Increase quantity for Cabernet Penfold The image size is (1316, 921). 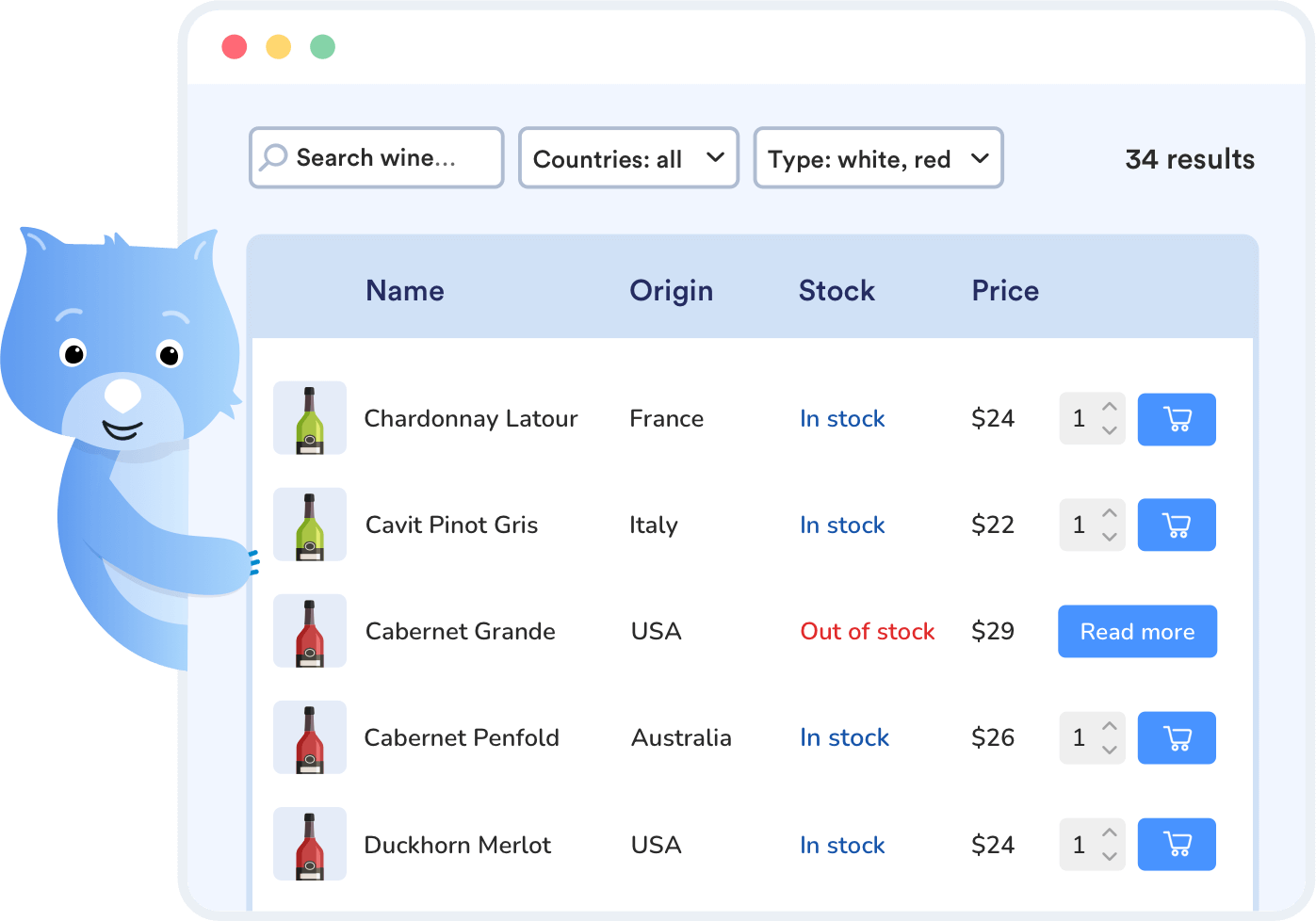(x=1110, y=726)
